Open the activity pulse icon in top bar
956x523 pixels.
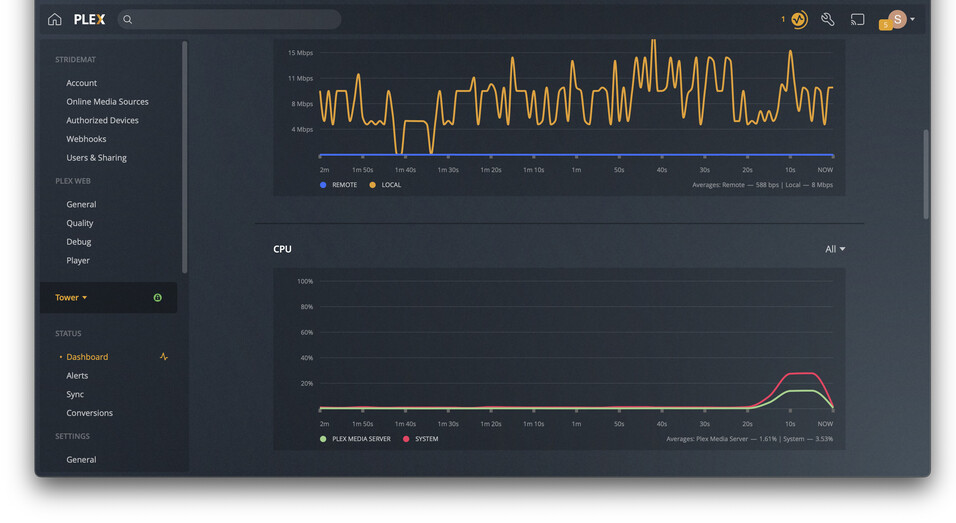click(x=799, y=20)
